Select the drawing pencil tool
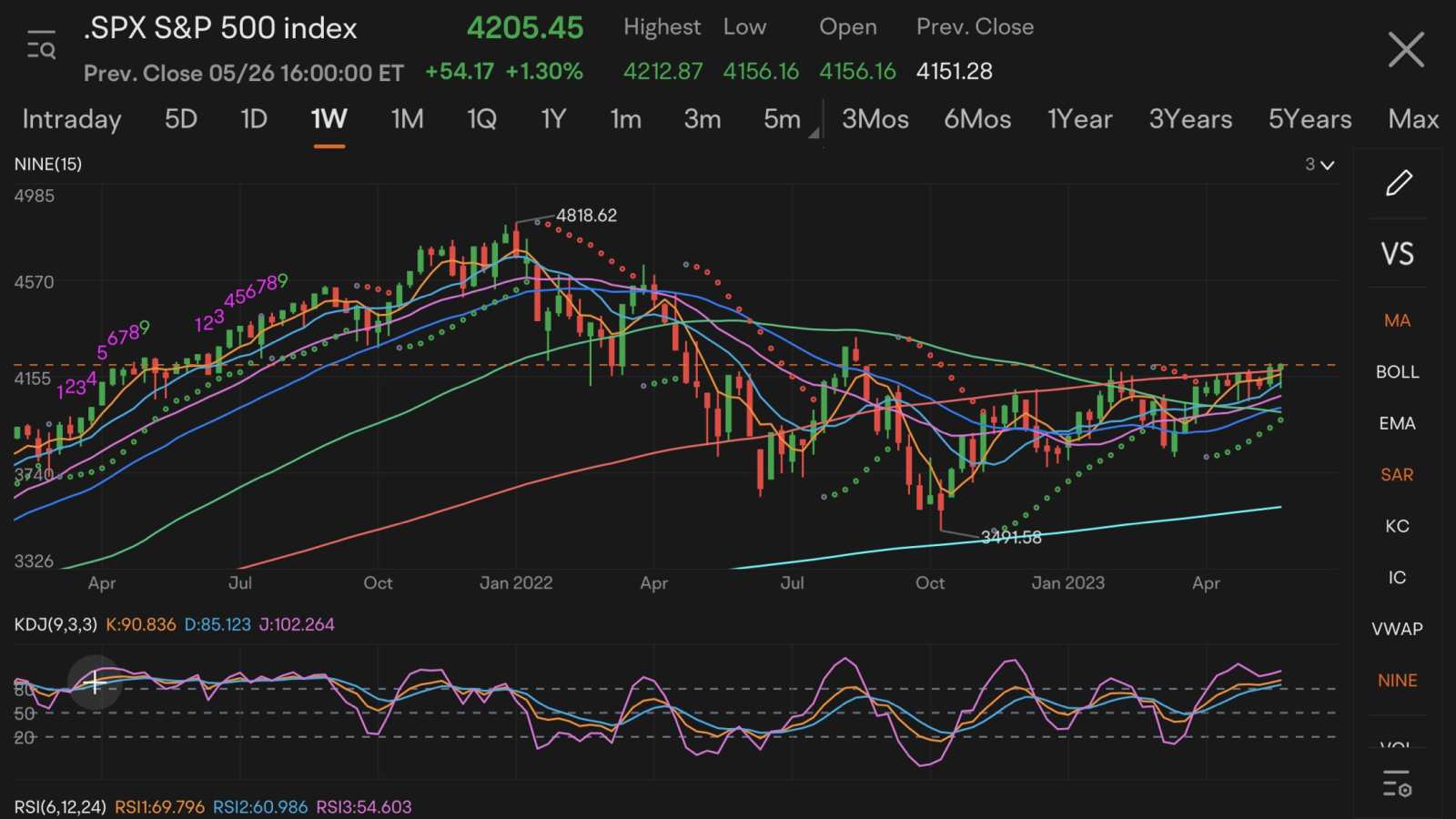 (x=1399, y=183)
